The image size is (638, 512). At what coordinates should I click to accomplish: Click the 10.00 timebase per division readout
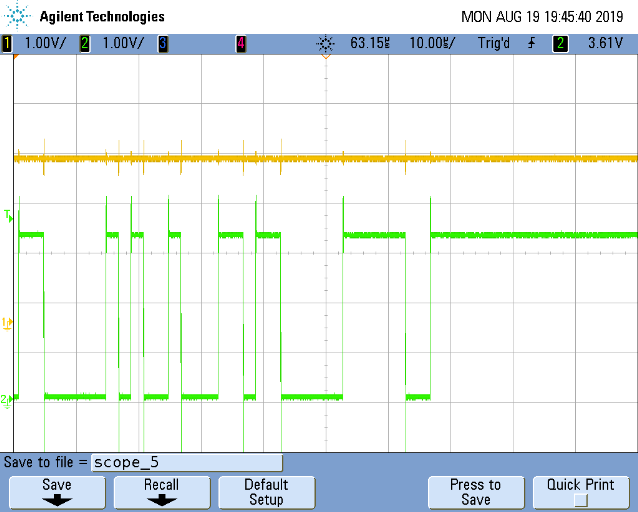pos(432,43)
